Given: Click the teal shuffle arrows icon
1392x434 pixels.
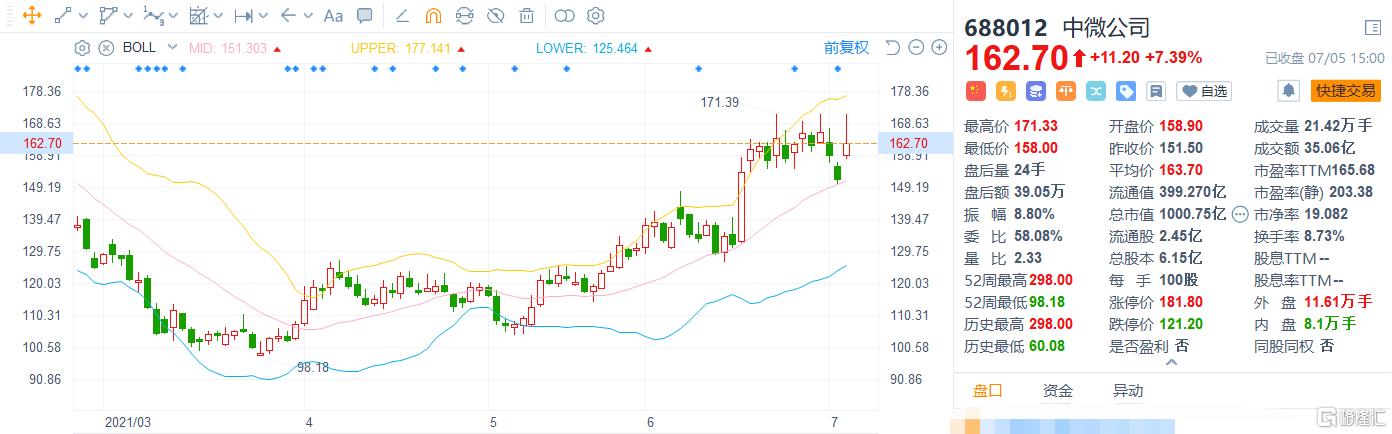Looking at the screenshot, I should pyautogui.click(x=1095, y=91).
